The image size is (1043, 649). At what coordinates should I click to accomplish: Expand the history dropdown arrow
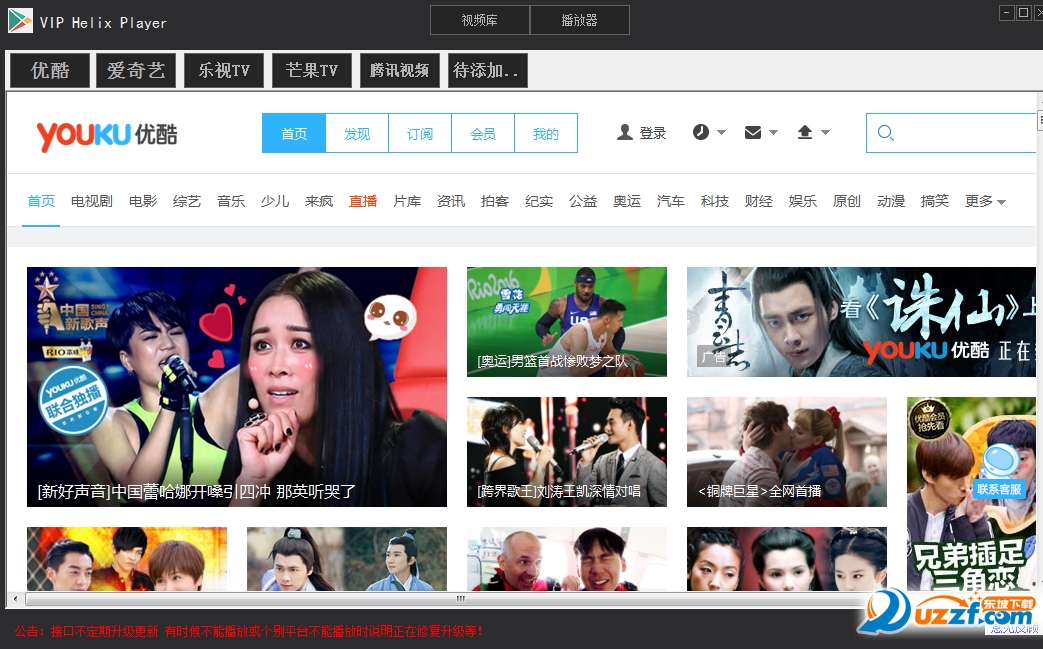click(721, 132)
